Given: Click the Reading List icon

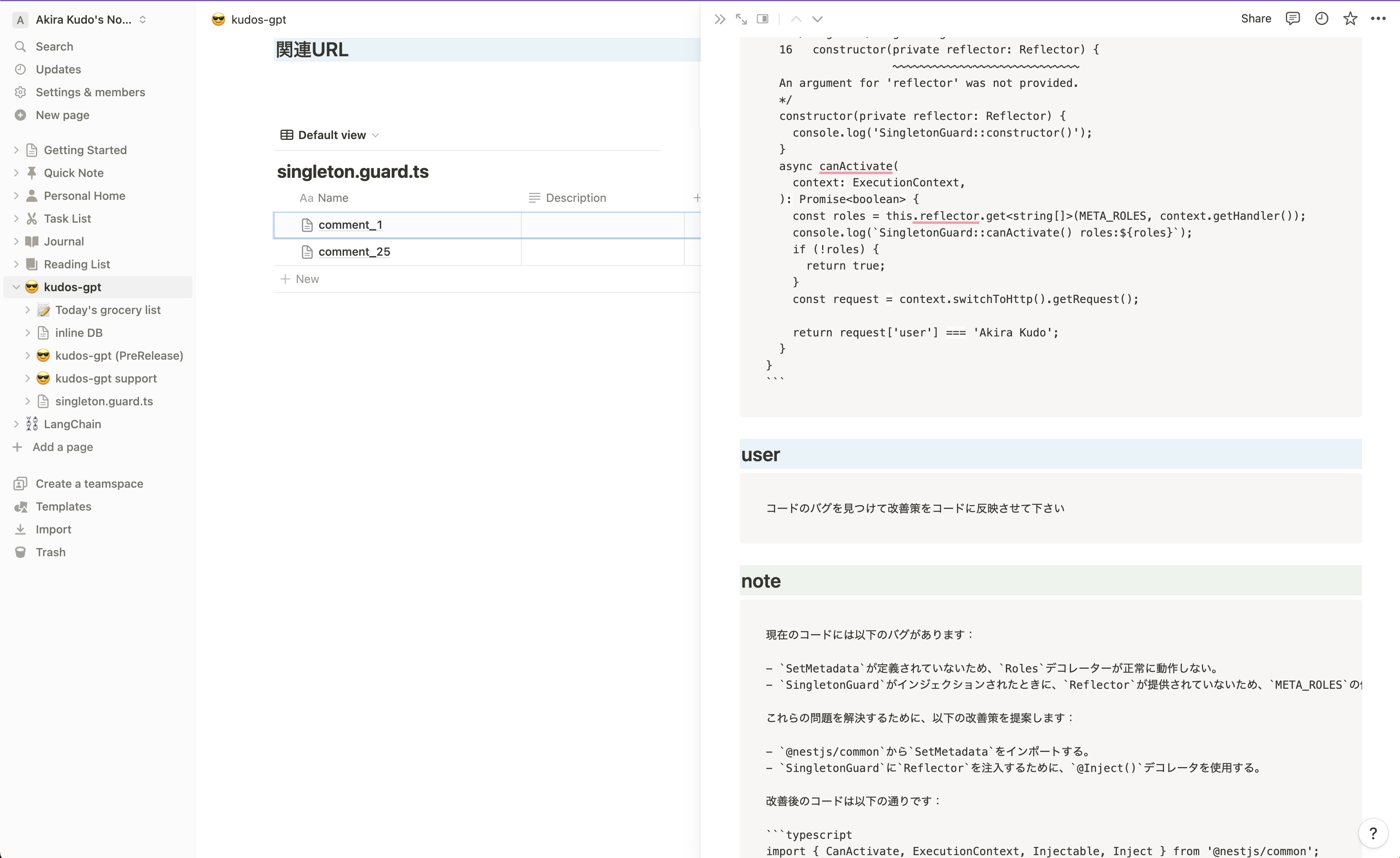Looking at the screenshot, I should (x=32, y=264).
